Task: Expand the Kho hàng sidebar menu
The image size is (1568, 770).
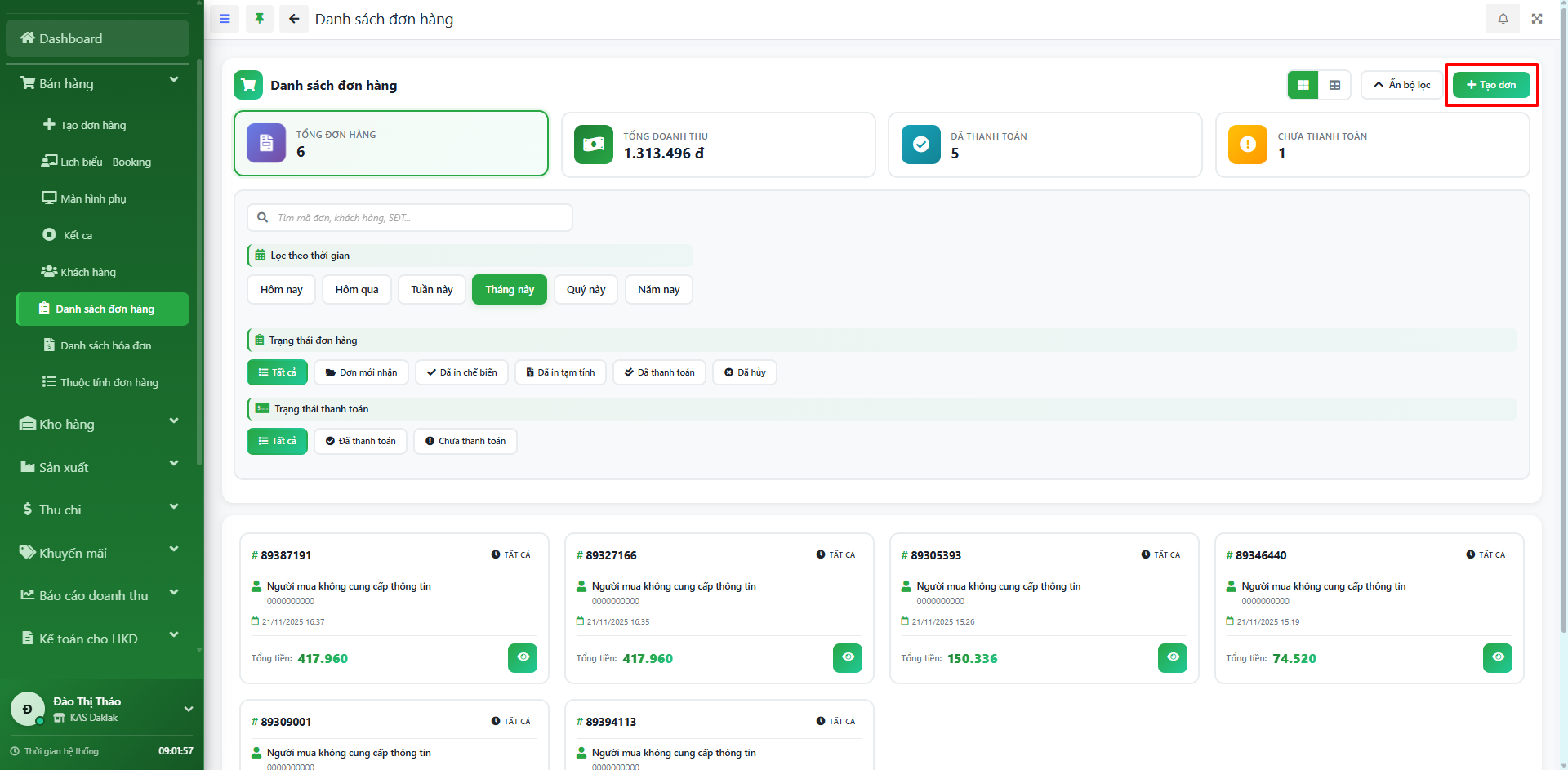Action: 98,424
